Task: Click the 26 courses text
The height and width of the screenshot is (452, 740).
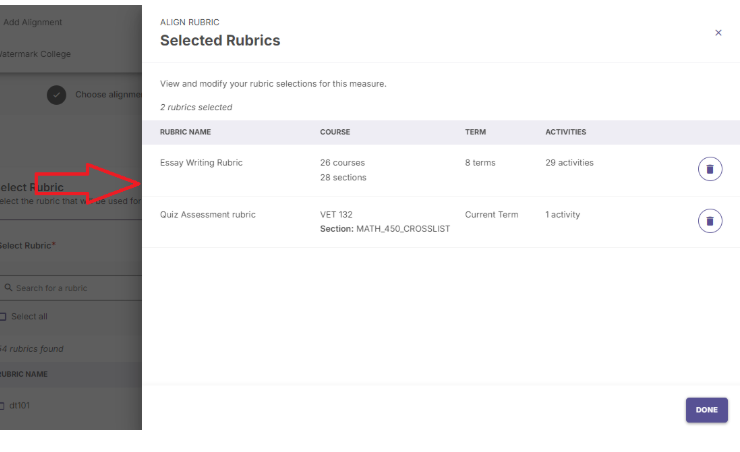Action: pos(342,163)
